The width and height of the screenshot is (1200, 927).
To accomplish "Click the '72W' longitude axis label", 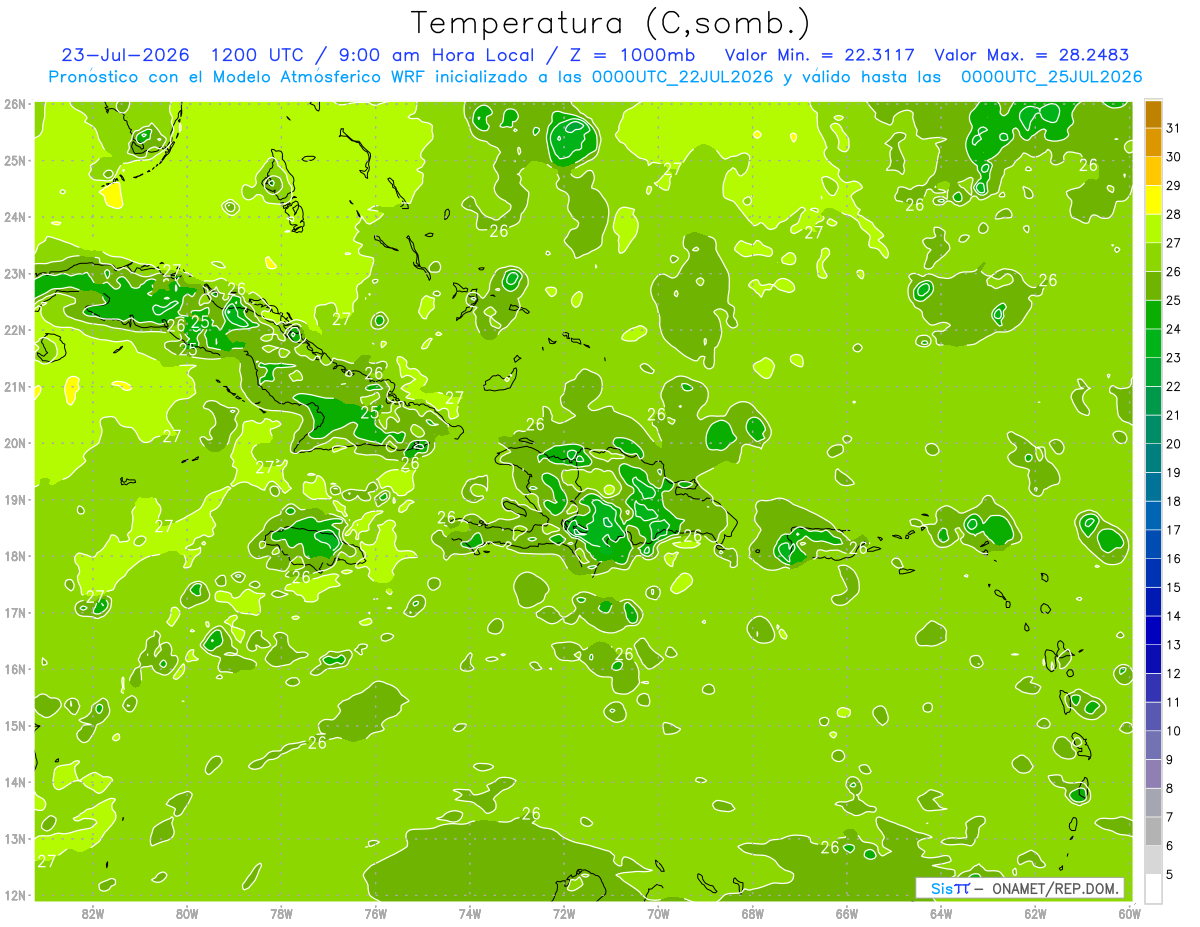I will coord(564,913).
